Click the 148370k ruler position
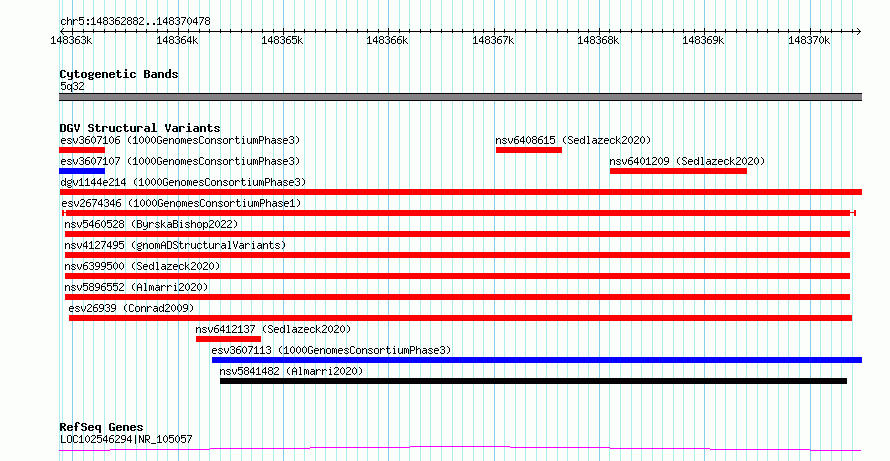The image size is (890, 461). pos(809,41)
